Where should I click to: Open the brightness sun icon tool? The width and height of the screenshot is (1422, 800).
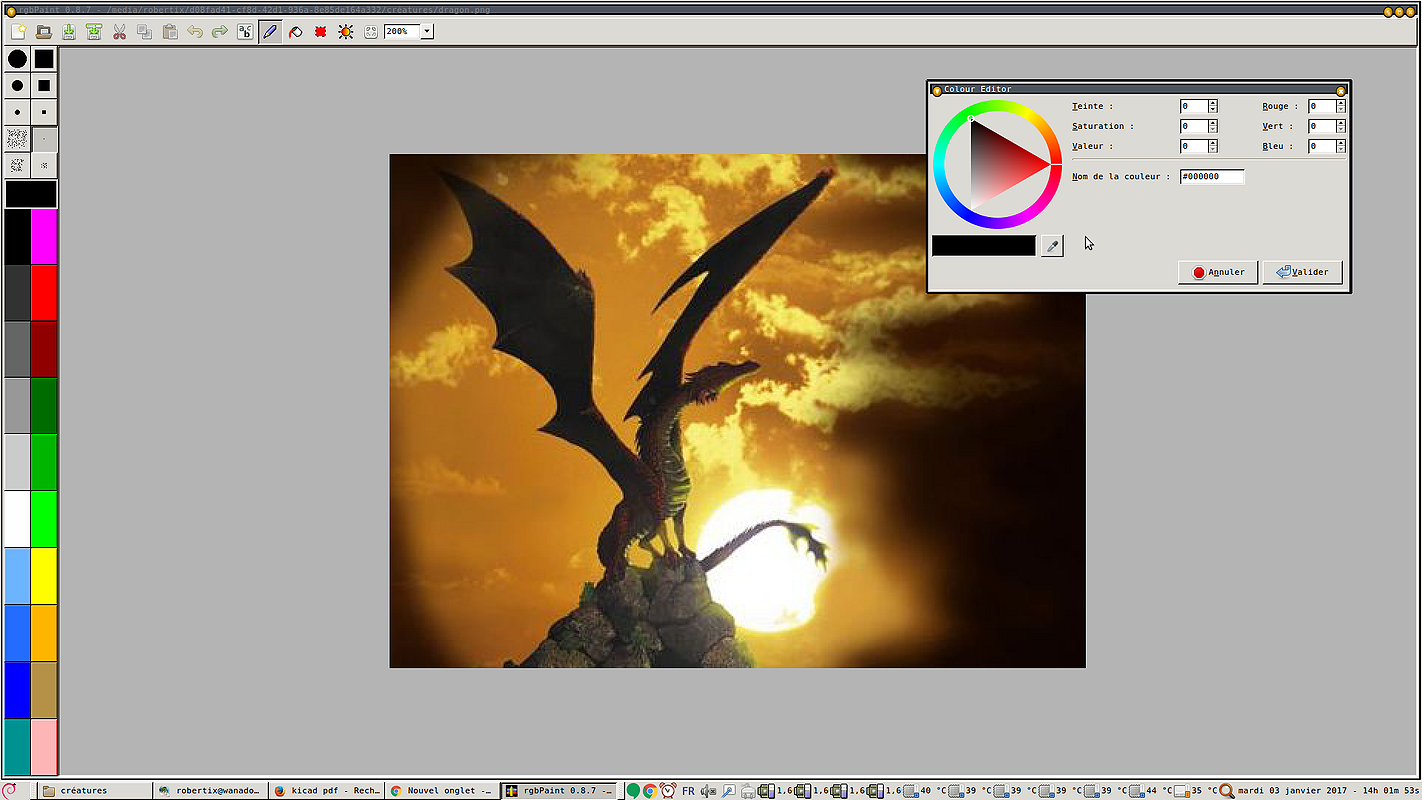point(346,32)
